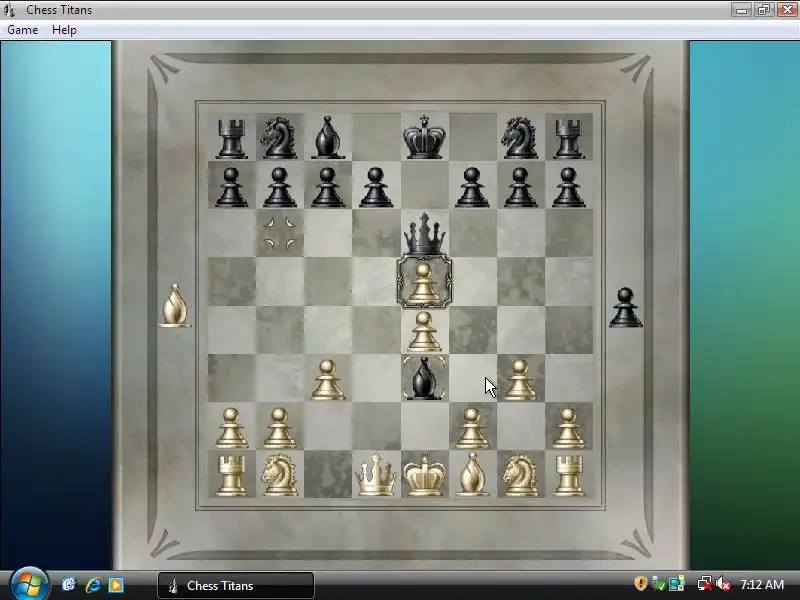Open the Windows Security shield tray icon

point(641,583)
